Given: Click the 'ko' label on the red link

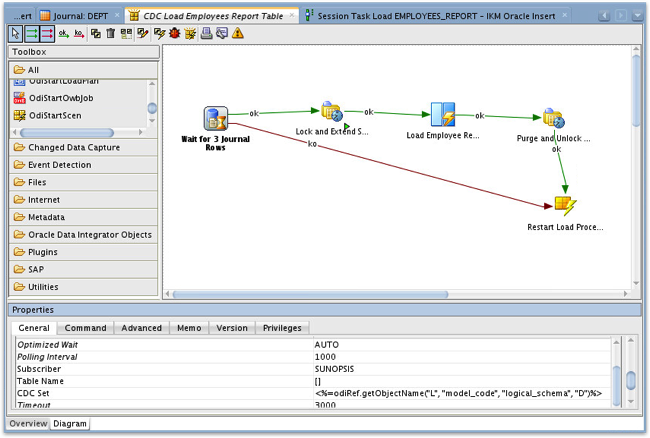Looking at the screenshot, I should (x=312, y=144).
